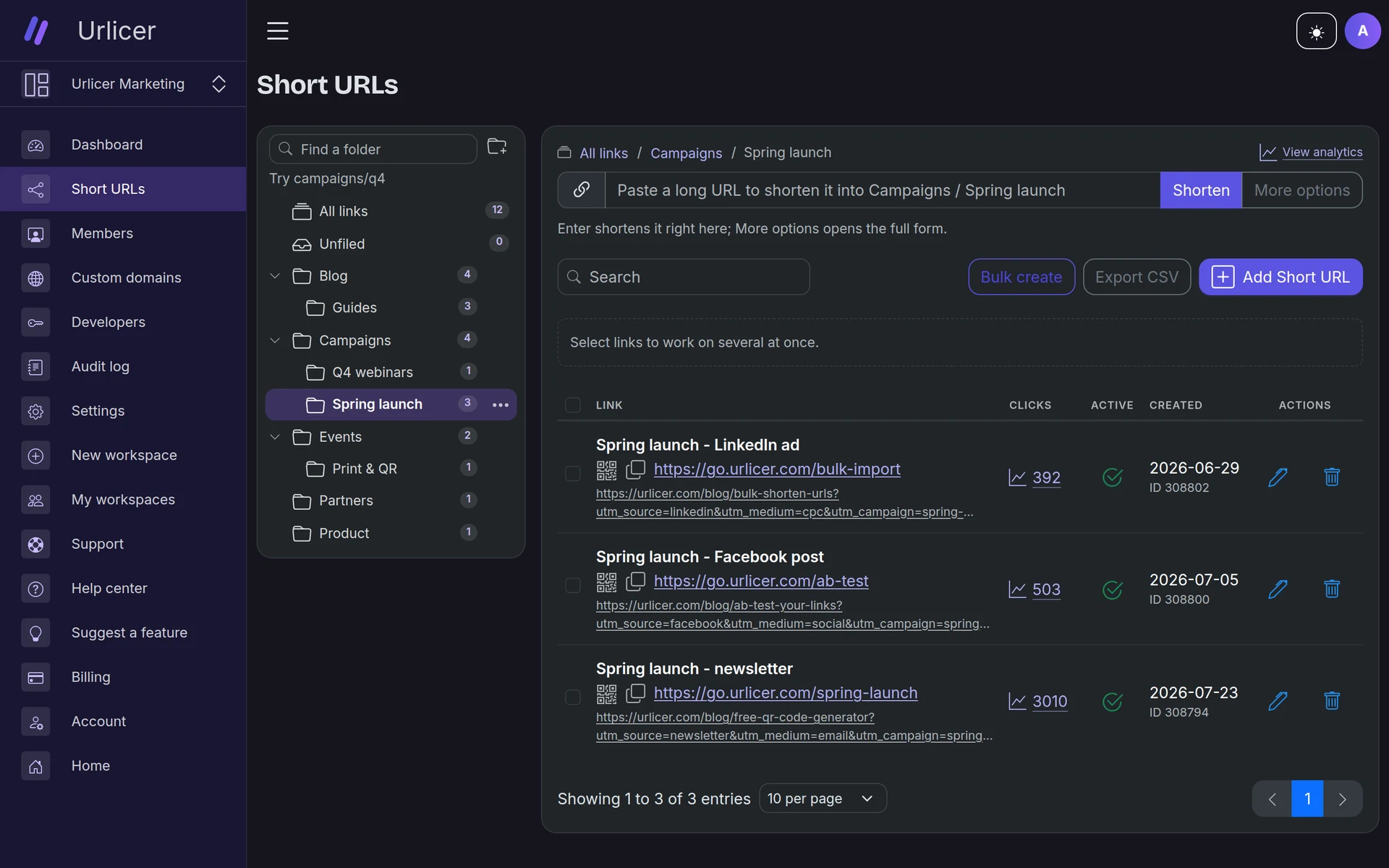Viewport: 1389px width, 868px height.
Task: Click Export CSV
Action: pyautogui.click(x=1137, y=277)
